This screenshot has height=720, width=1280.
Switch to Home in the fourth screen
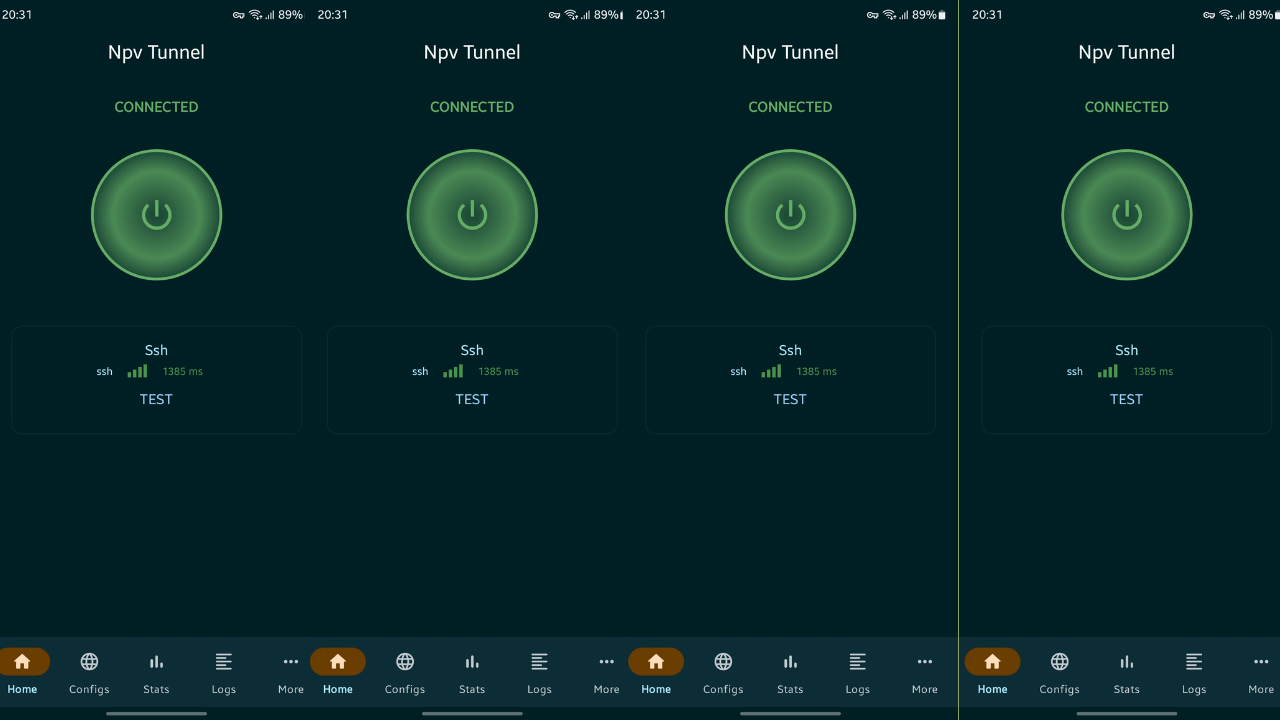click(993, 670)
